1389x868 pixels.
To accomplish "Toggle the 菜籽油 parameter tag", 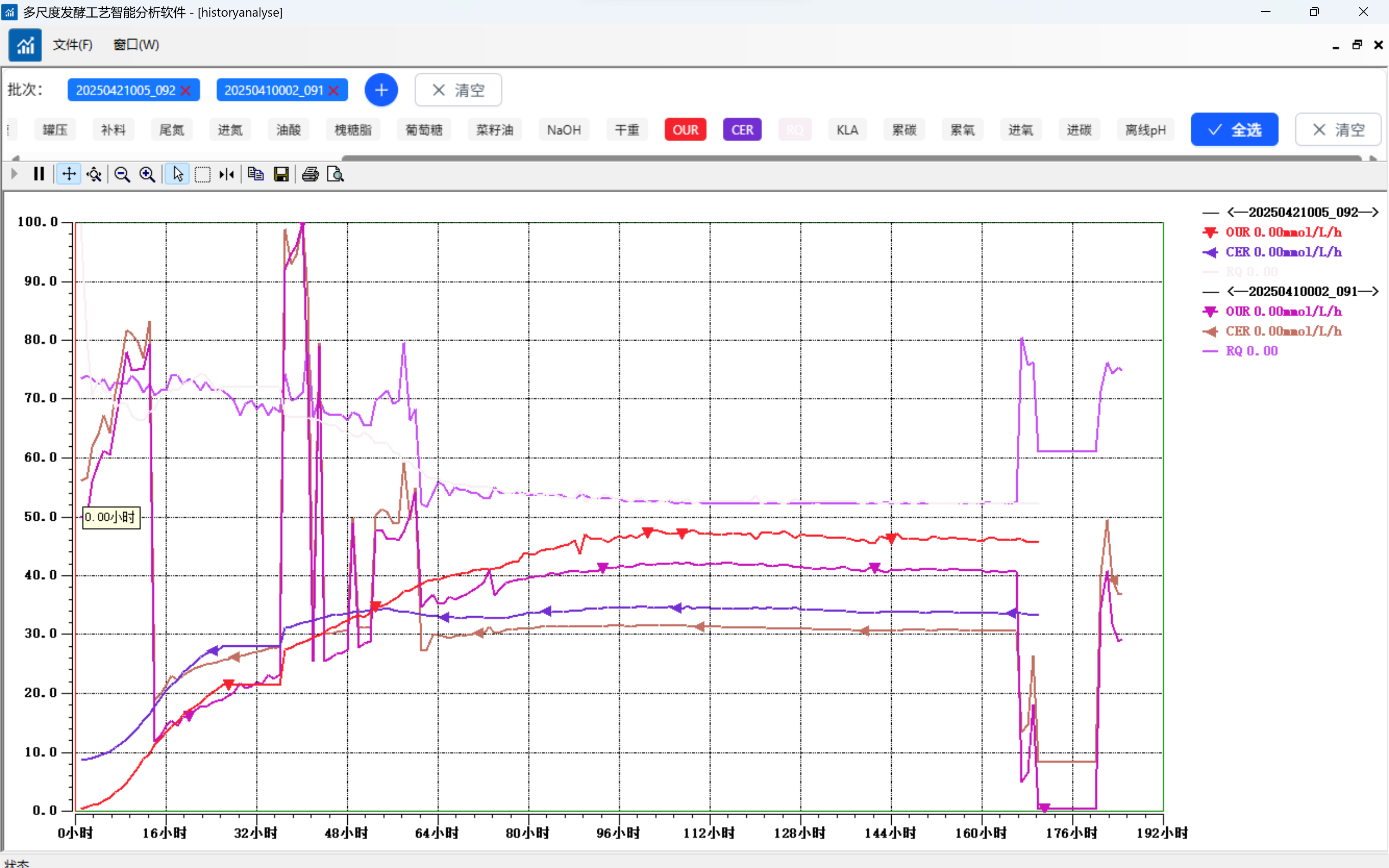I will 495,130.
